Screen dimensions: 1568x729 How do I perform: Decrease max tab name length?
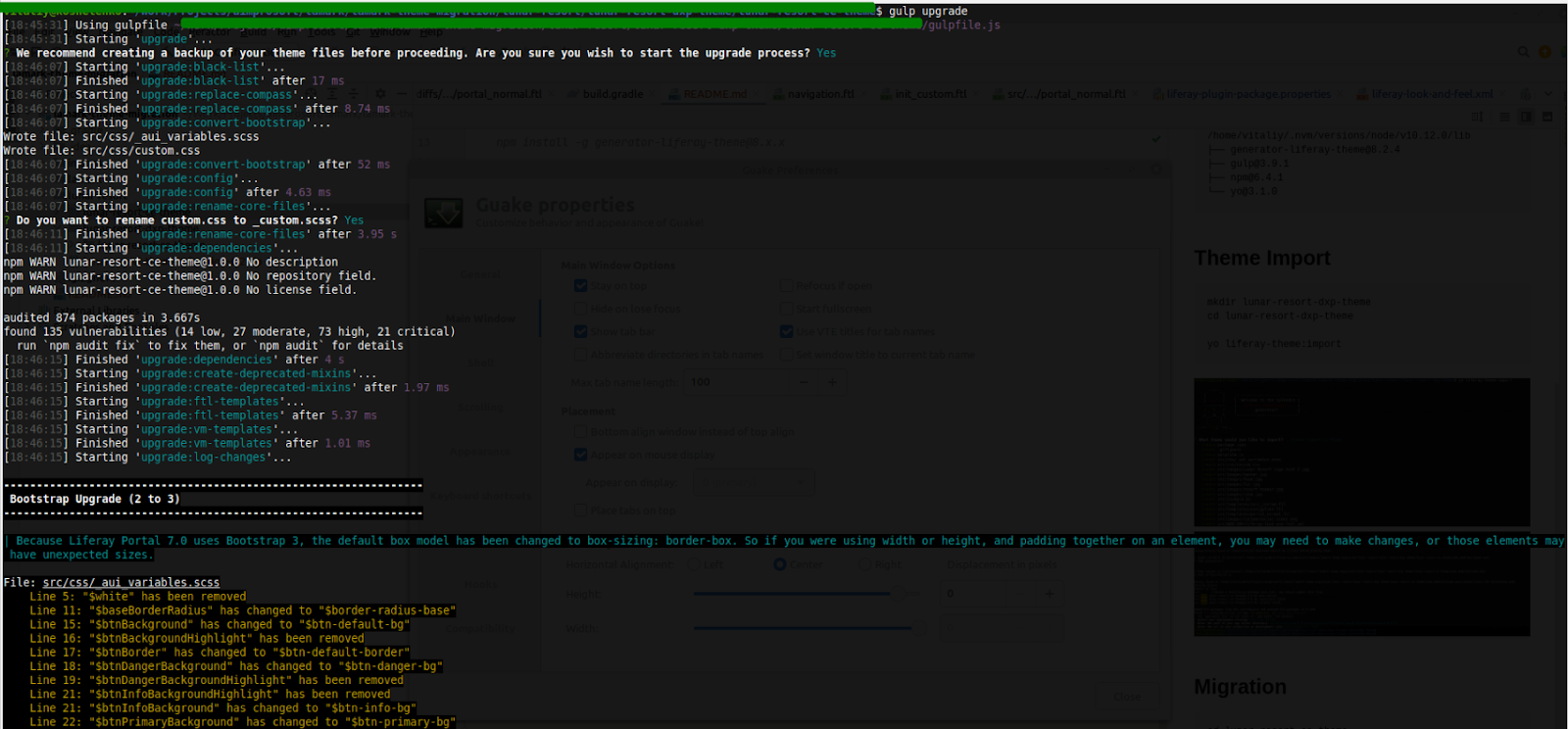(804, 382)
